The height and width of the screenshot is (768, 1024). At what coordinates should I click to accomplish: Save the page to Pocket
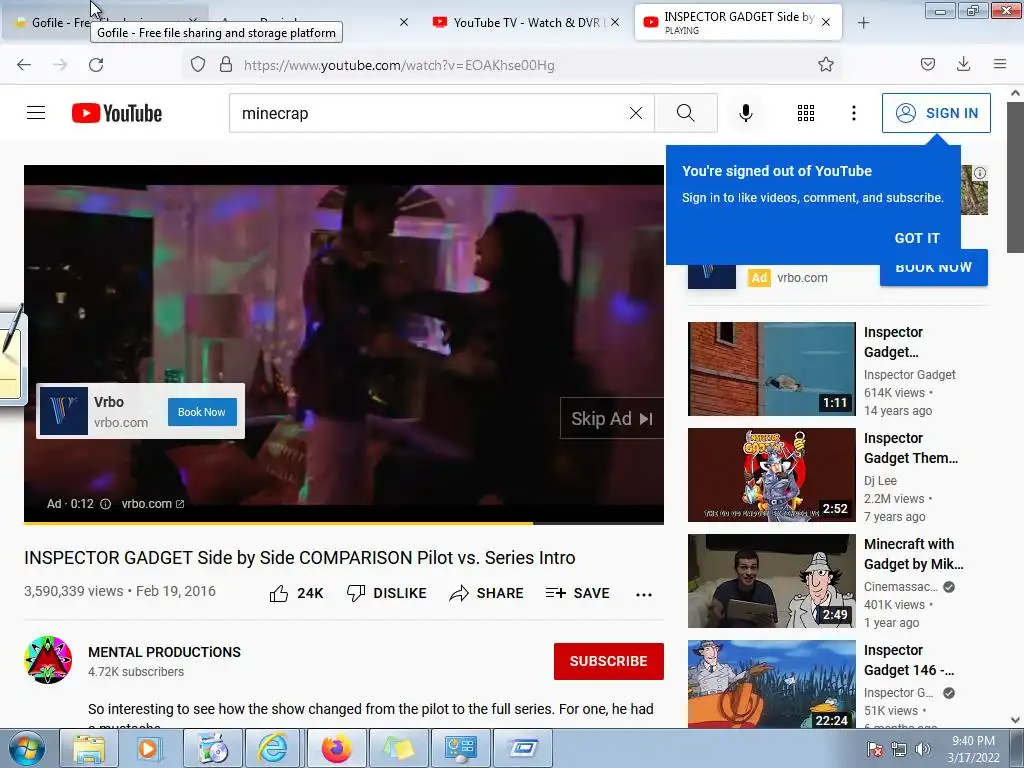(x=928, y=64)
